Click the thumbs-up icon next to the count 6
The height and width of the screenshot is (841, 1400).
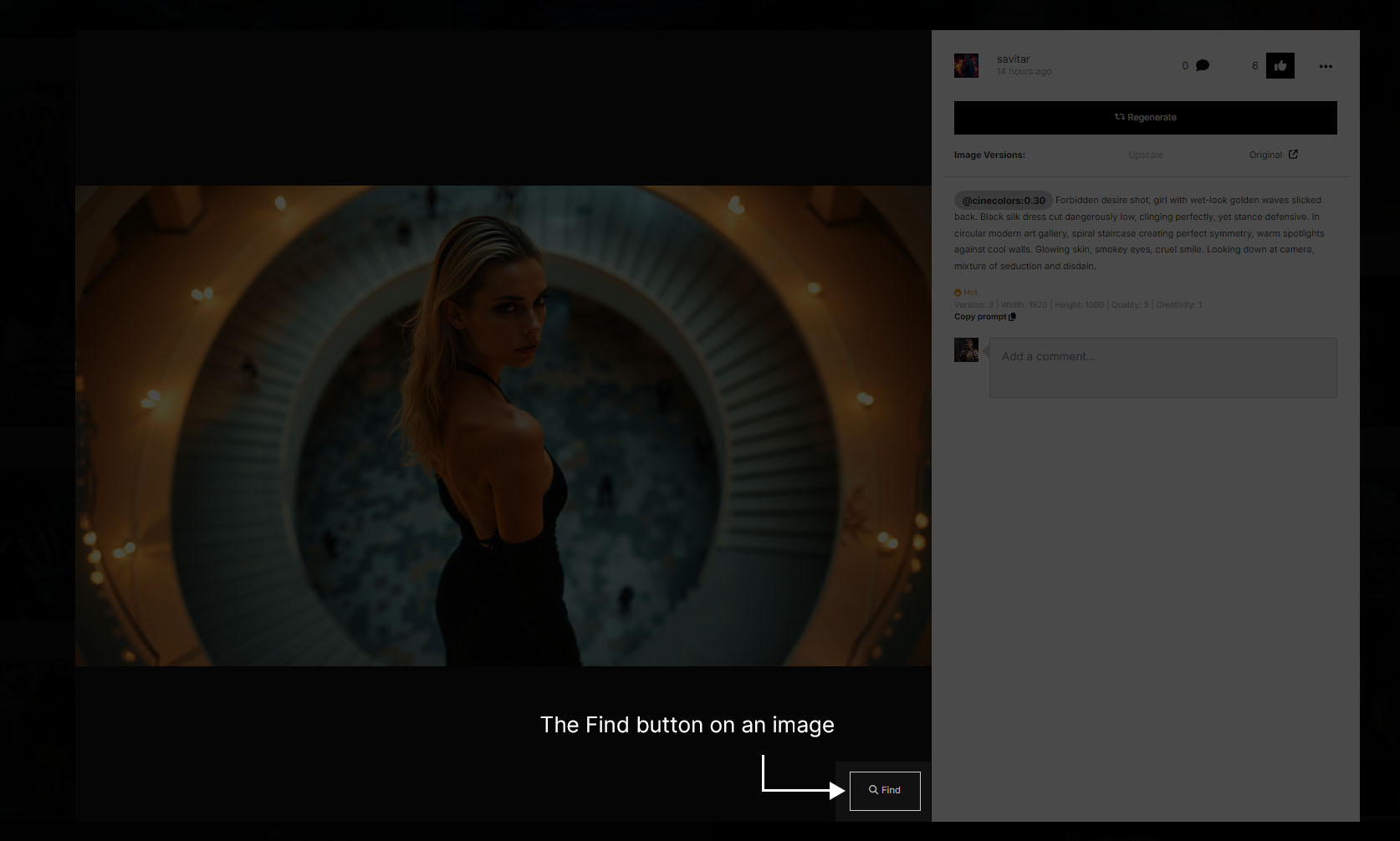1280,65
